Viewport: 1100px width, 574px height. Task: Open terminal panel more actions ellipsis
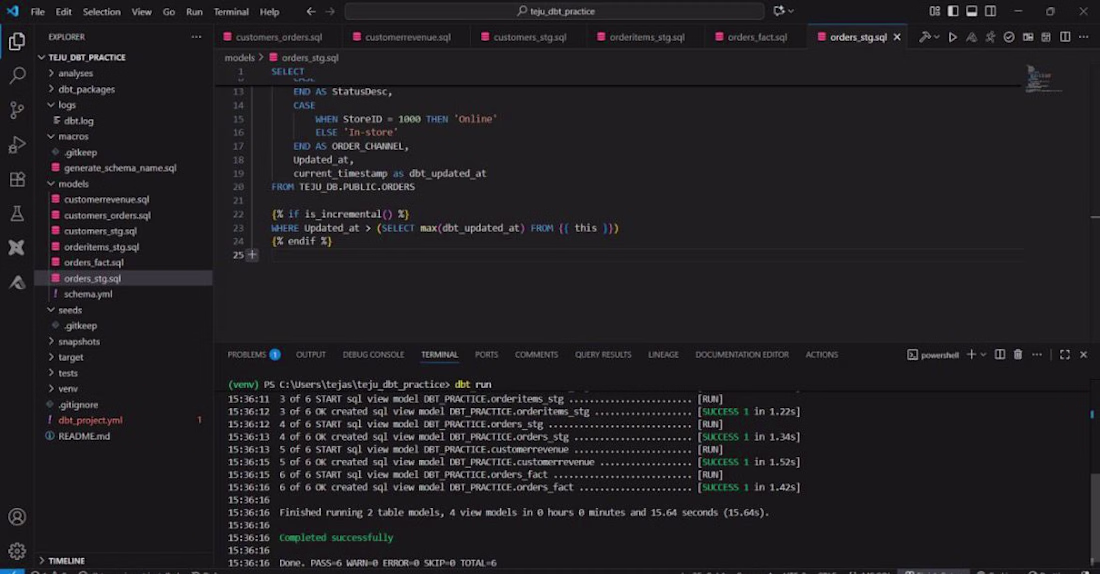coord(1037,354)
